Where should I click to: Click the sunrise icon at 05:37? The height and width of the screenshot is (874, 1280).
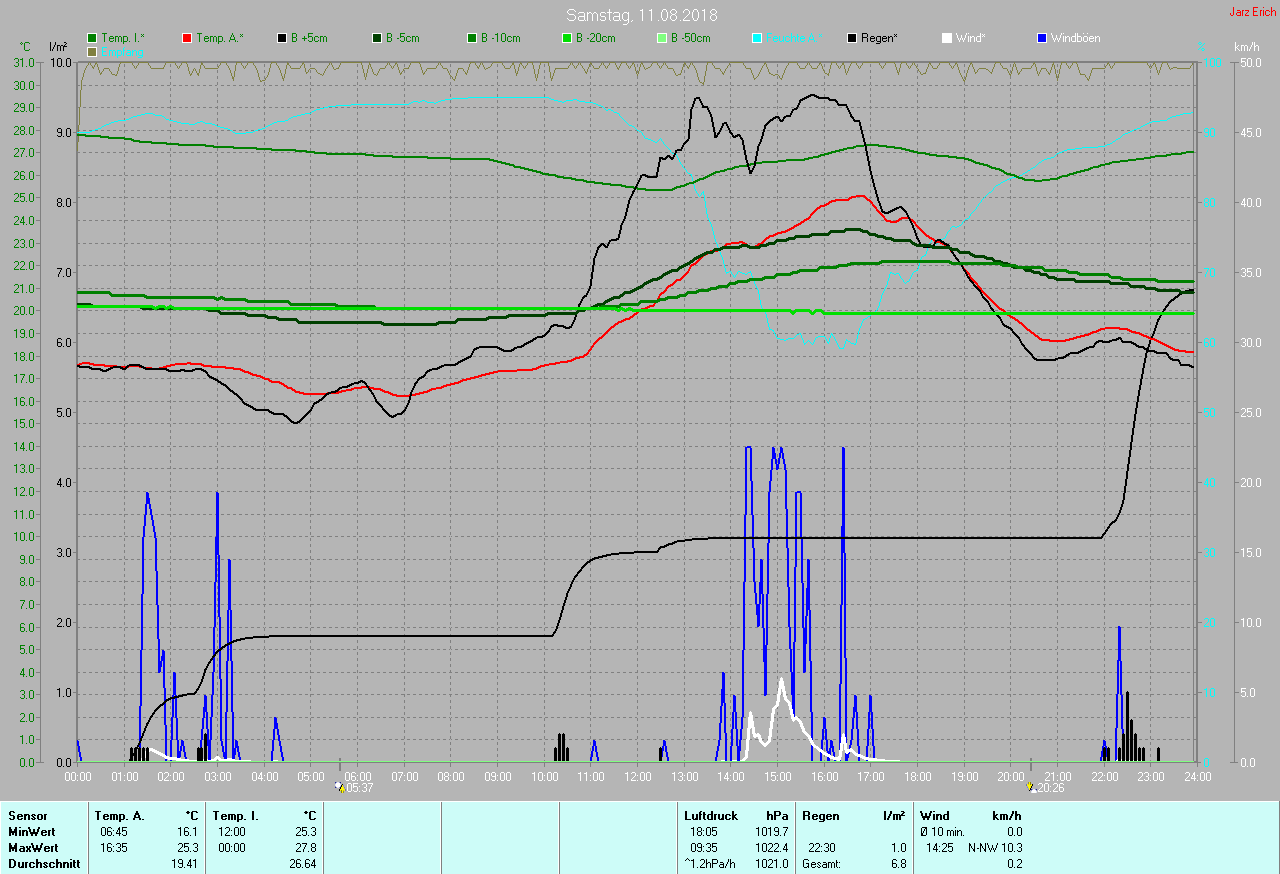point(340,788)
